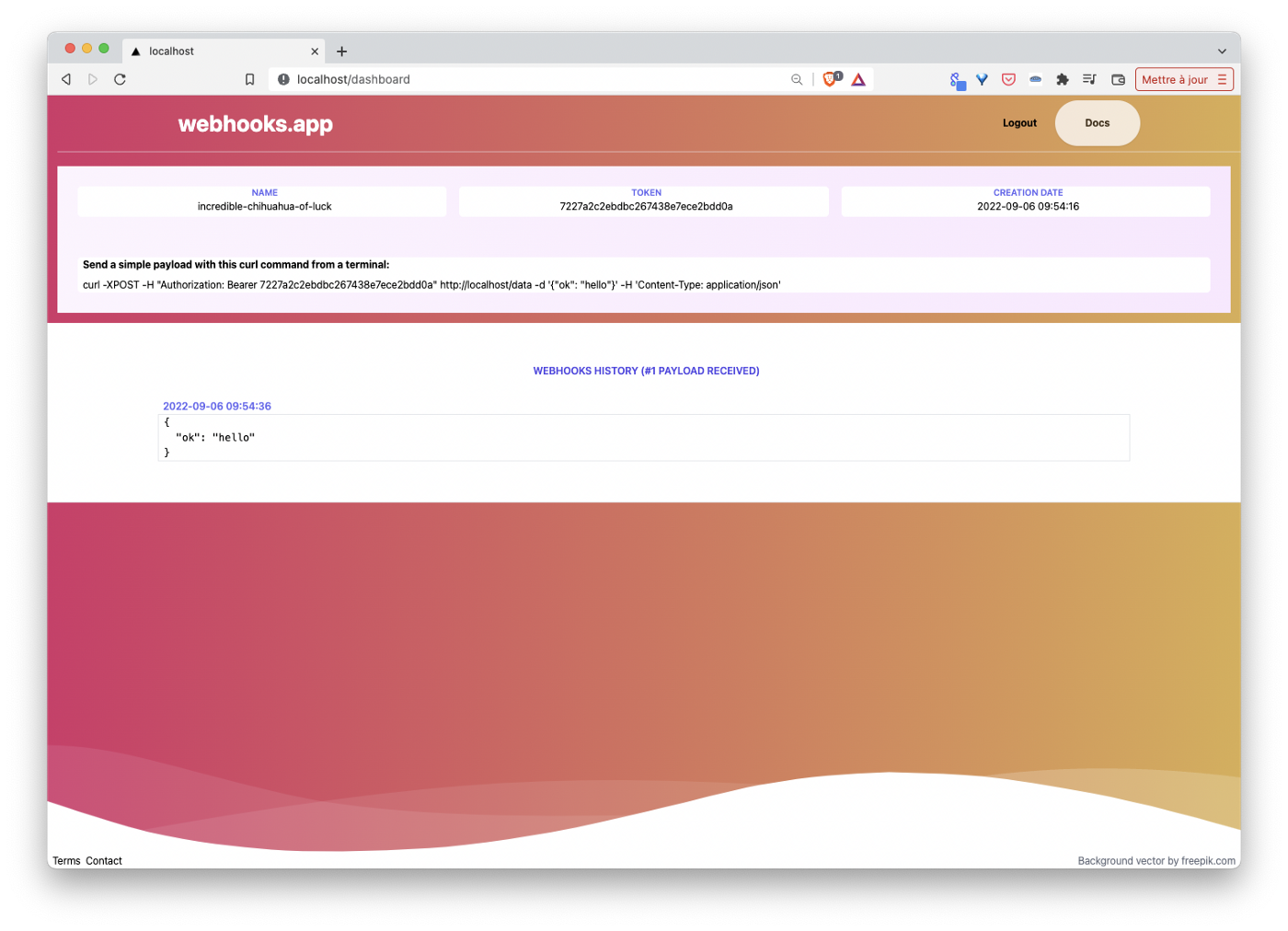1288x931 pixels.
Task: Open a new browser tab
Action: pyautogui.click(x=342, y=52)
